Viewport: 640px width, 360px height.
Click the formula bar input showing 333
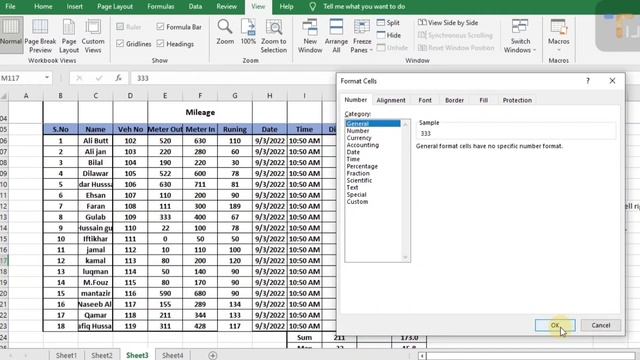(233, 78)
